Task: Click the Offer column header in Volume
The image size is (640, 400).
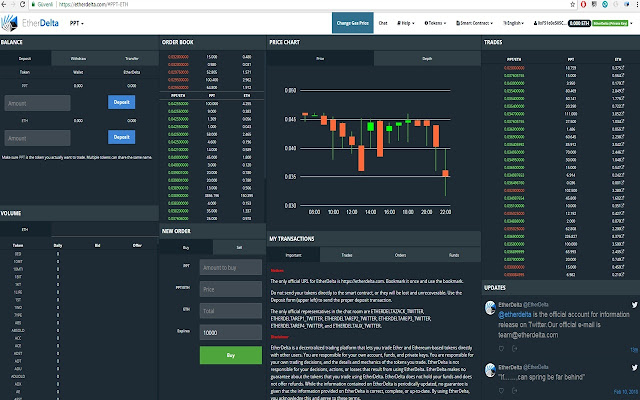Action: 137,245
